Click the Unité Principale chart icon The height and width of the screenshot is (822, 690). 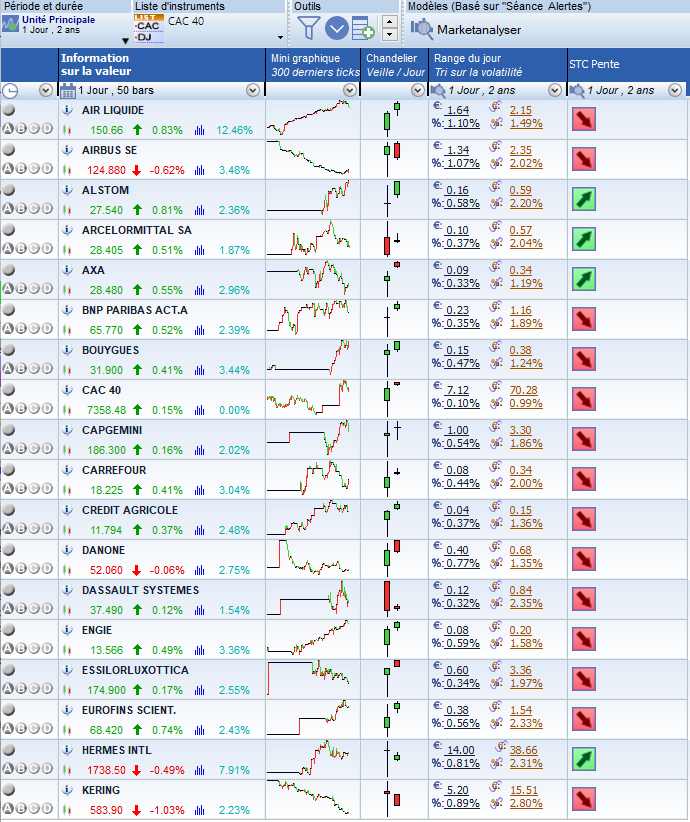pos(10,24)
